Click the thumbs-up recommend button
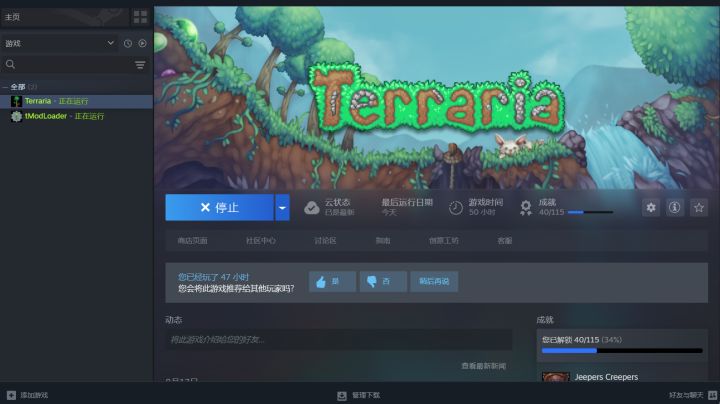720x404 pixels. [x=332, y=281]
